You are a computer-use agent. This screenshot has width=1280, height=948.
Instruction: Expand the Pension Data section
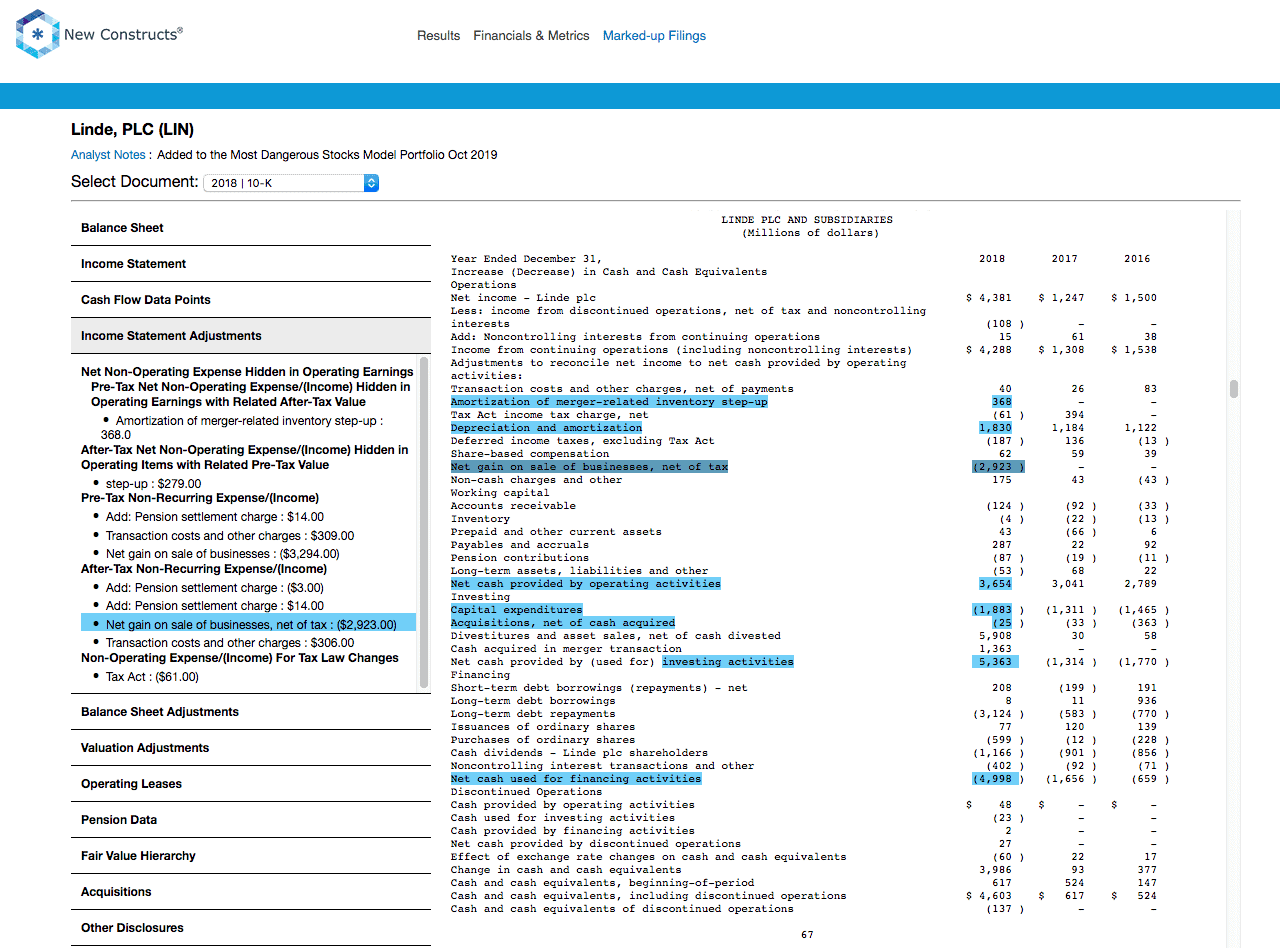point(251,820)
